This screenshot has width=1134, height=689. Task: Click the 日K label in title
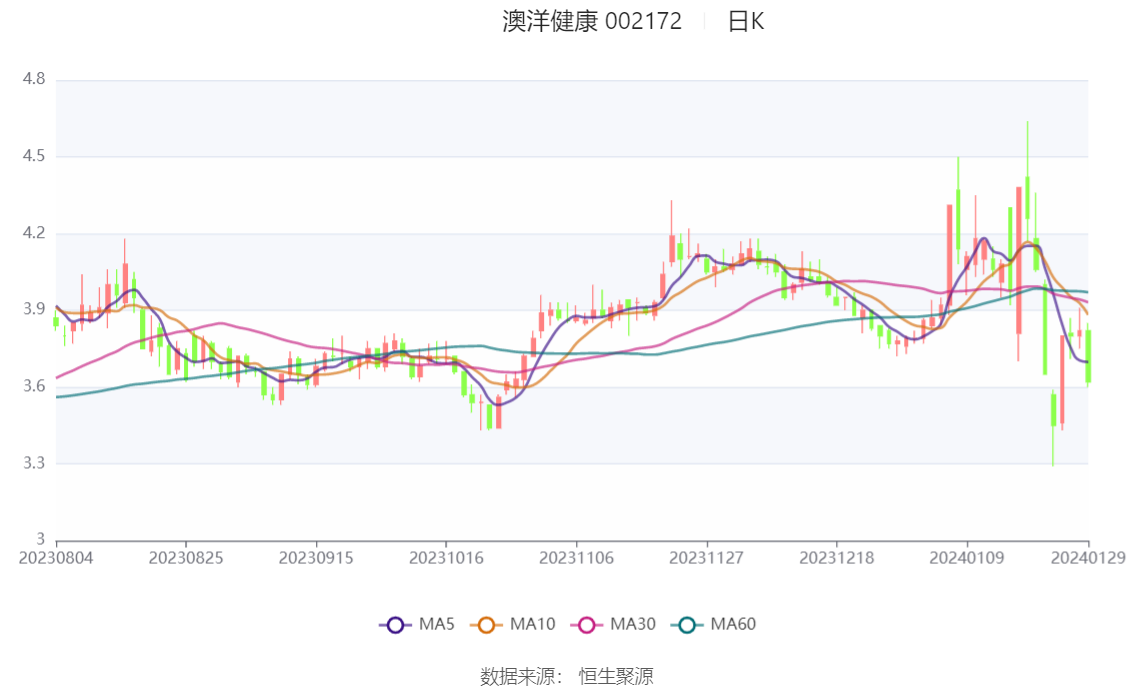click(x=746, y=21)
